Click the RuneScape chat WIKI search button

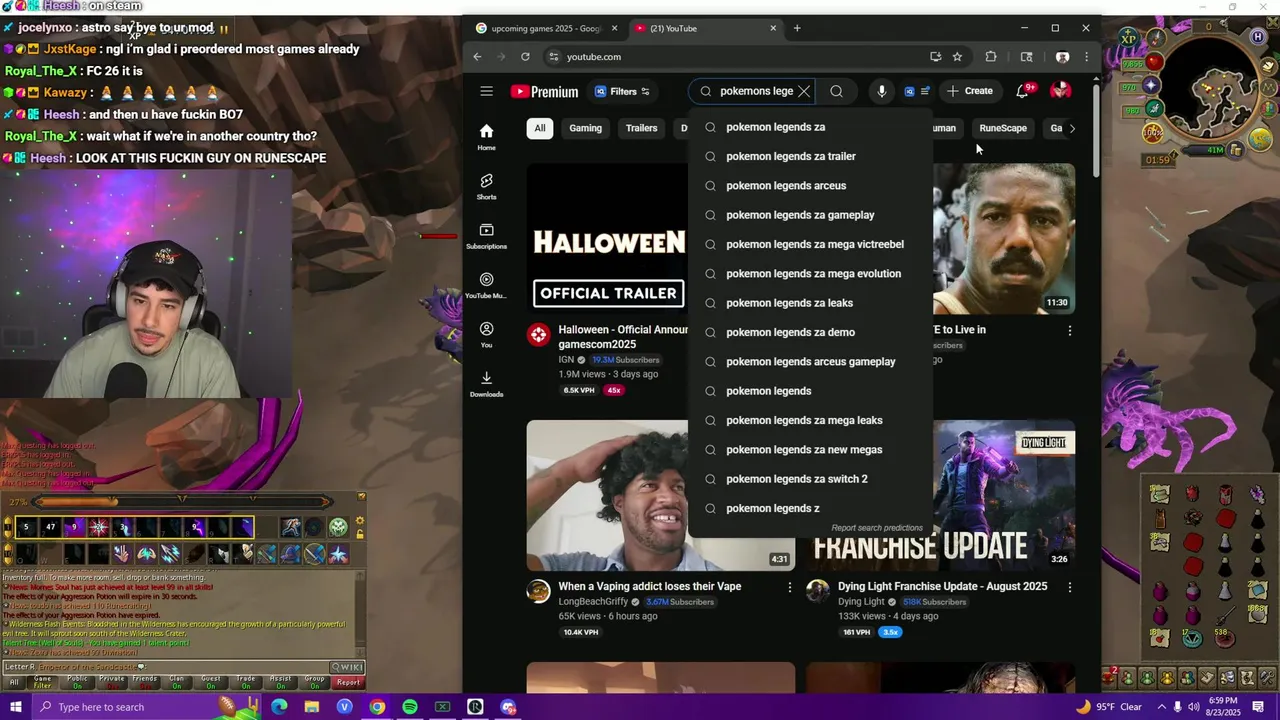346,667
